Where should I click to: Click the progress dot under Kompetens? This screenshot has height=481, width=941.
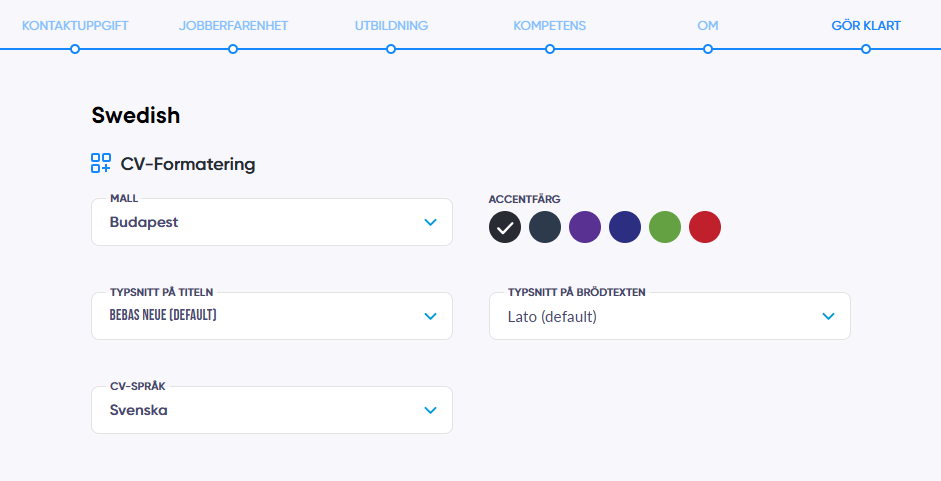[x=550, y=49]
